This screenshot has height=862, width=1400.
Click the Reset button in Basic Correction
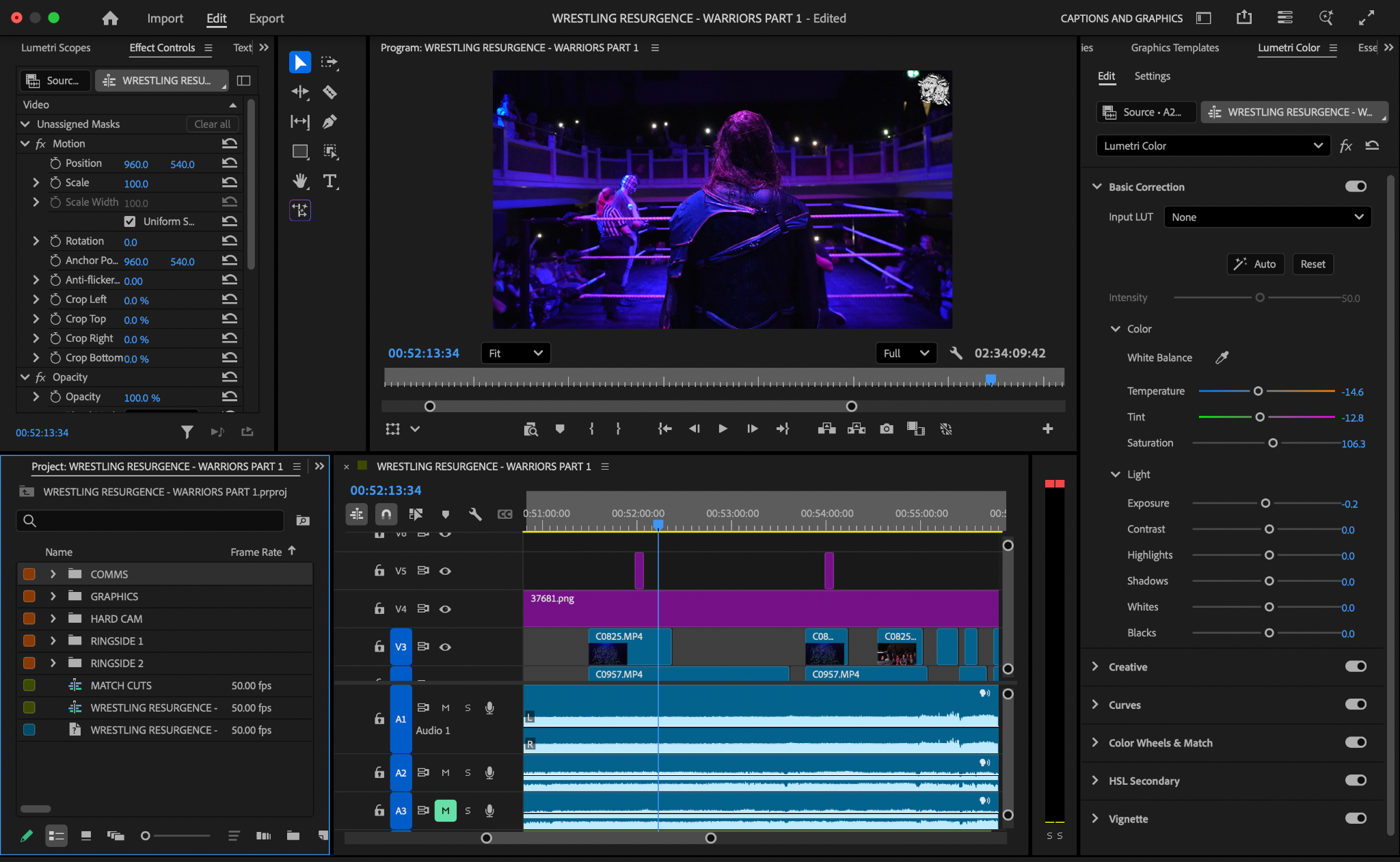tap(1312, 264)
